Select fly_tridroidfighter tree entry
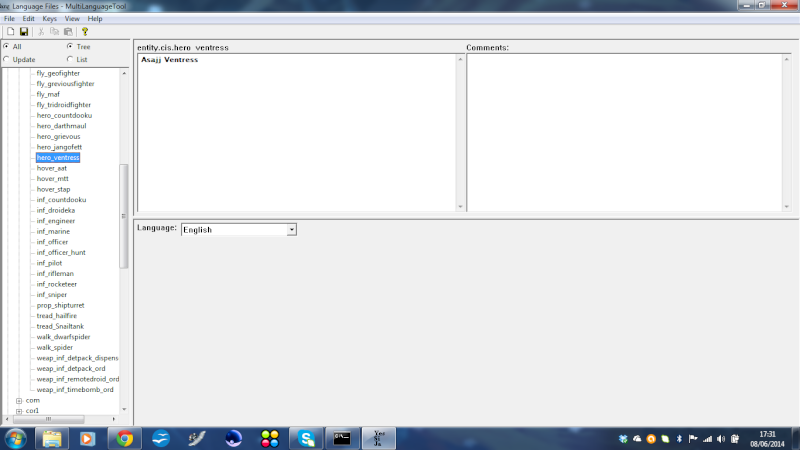 tap(64, 105)
